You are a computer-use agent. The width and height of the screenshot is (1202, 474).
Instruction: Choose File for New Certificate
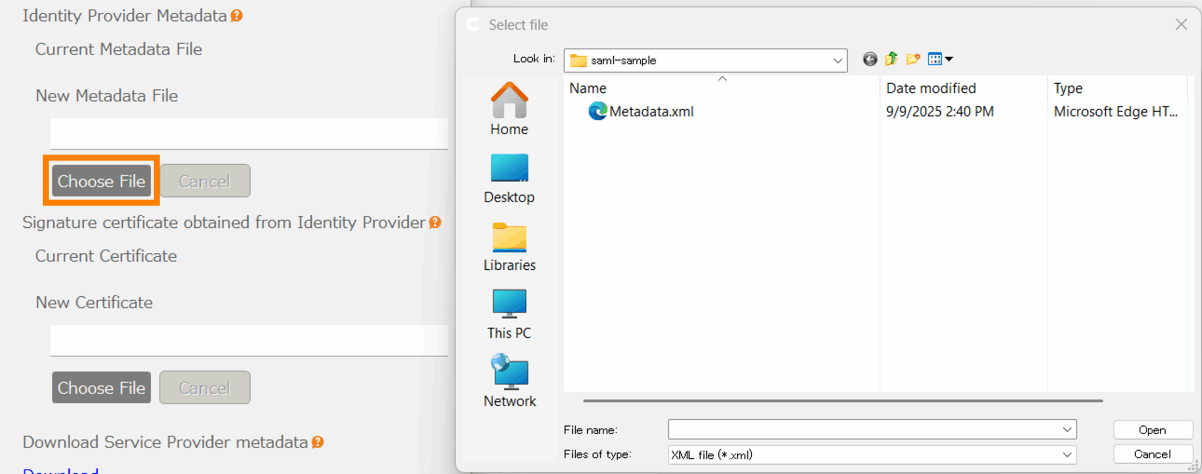[101, 388]
